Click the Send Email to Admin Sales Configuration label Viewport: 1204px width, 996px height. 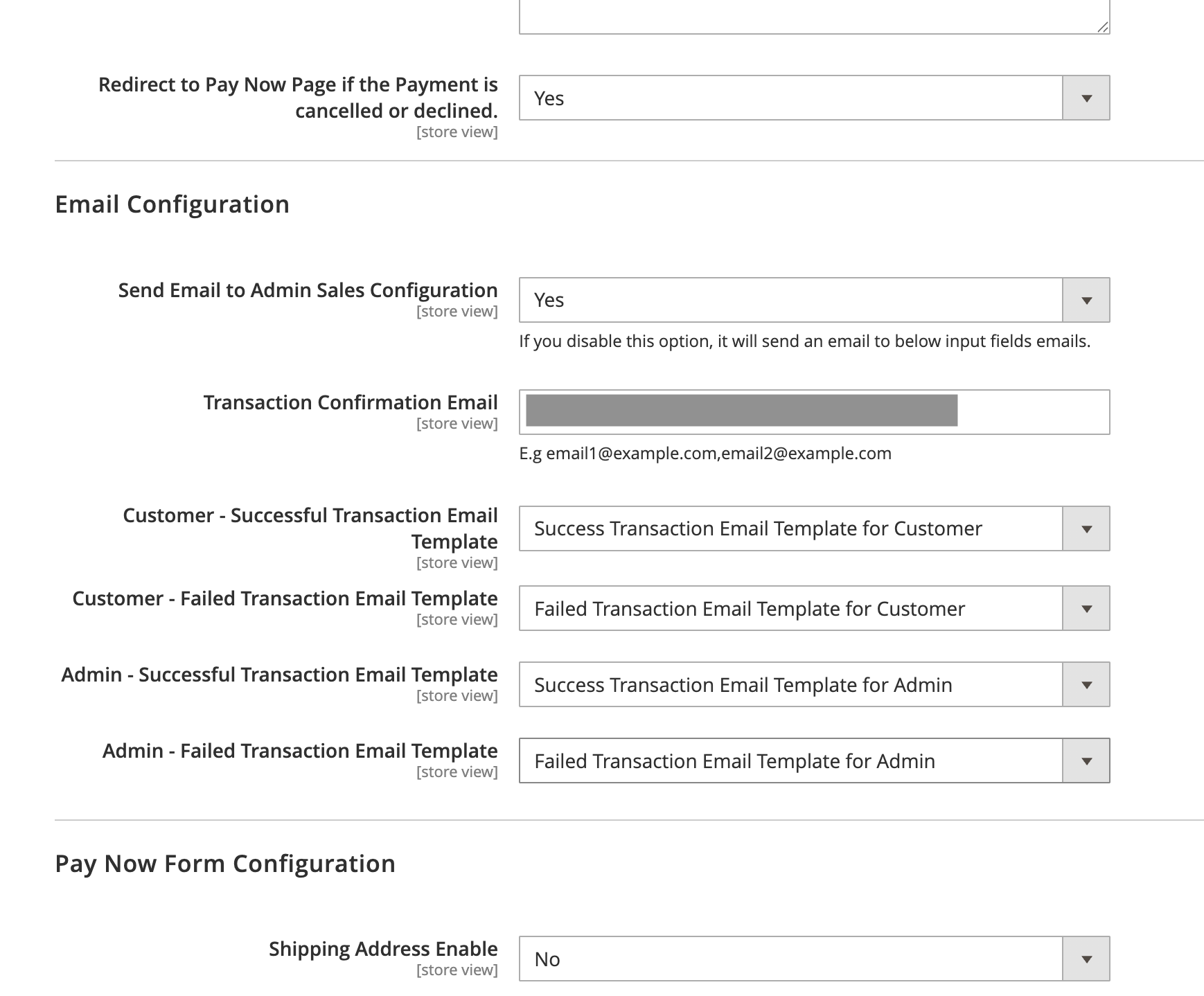point(308,290)
